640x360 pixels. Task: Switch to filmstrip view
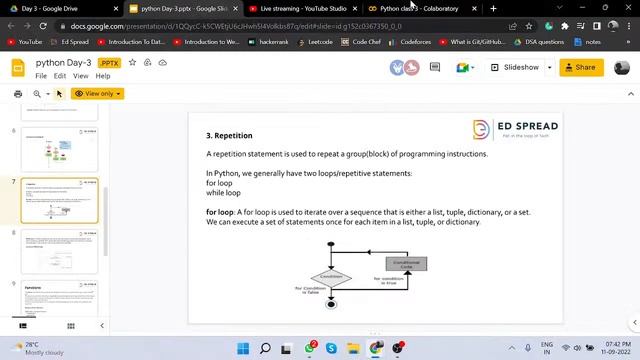tap(23, 326)
